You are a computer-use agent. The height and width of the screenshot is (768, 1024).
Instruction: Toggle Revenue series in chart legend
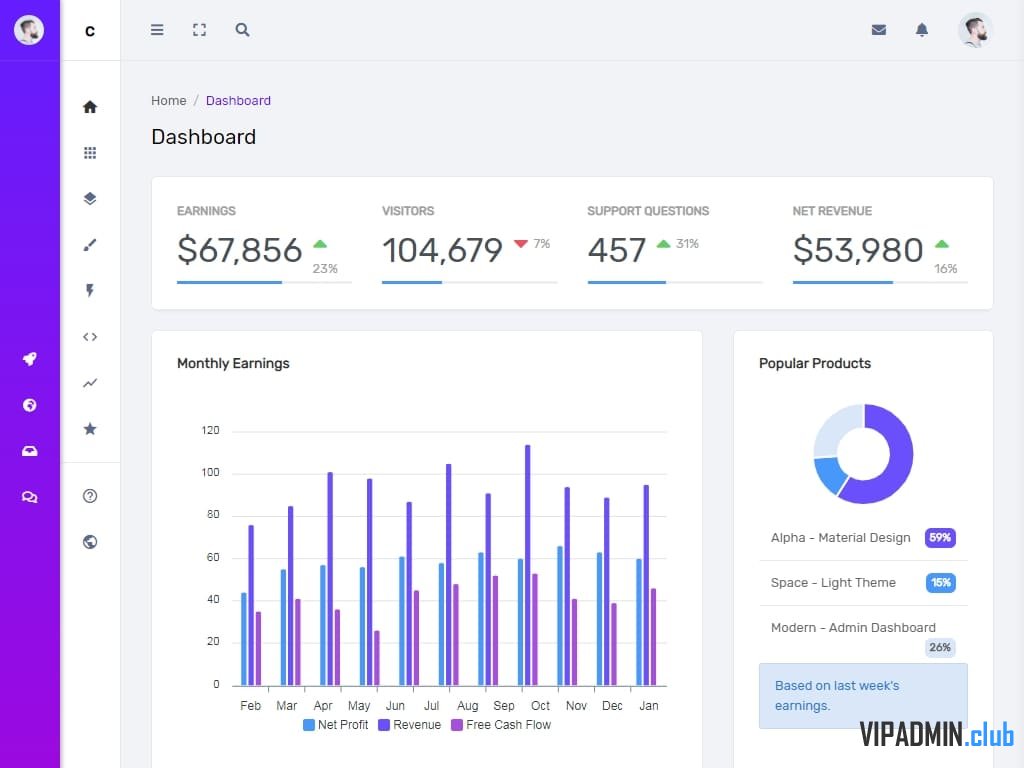(x=409, y=725)
